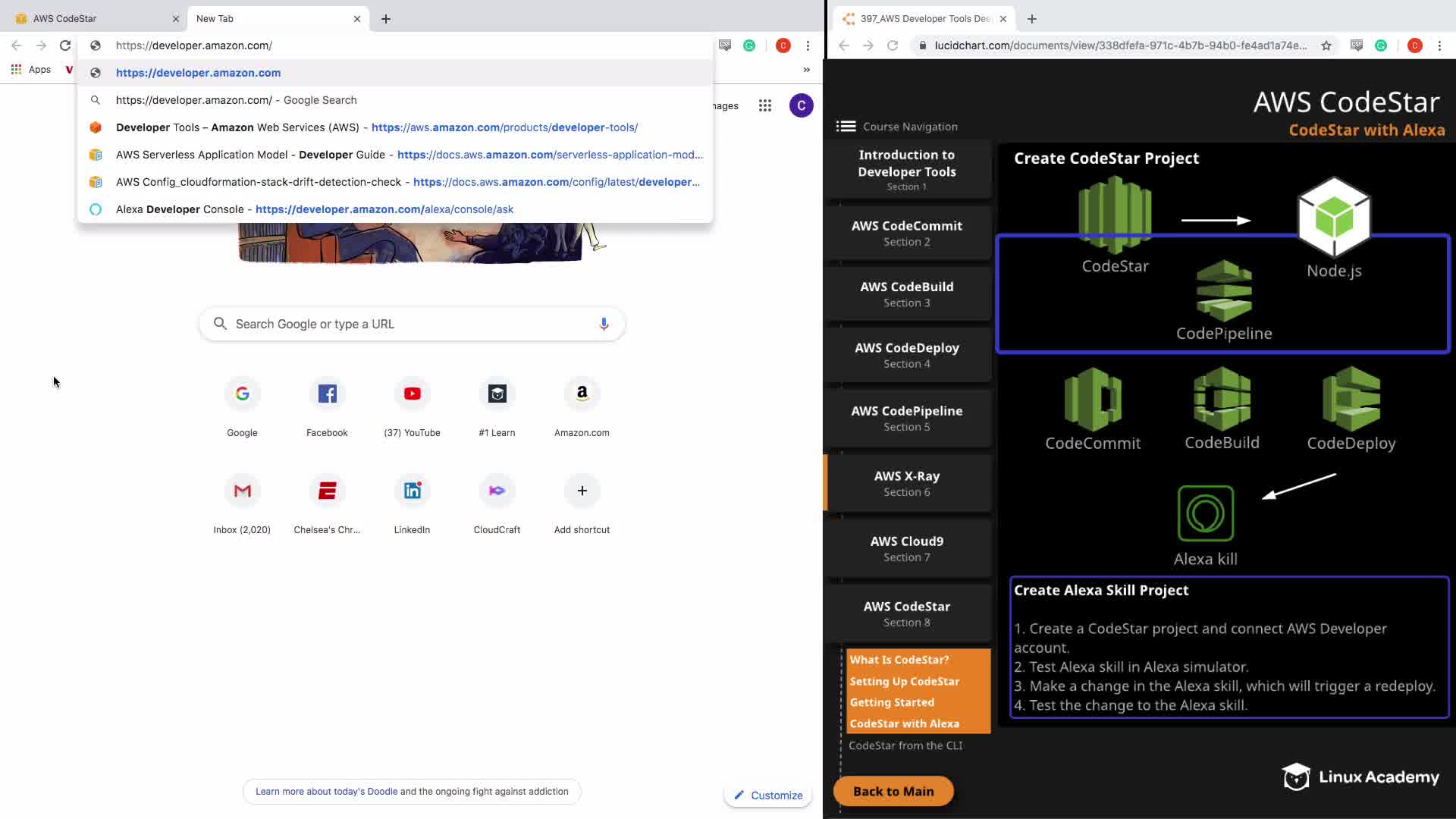This screenshot has height=819, width=1456.
Task: Bookmark the Lucidchart page with star icon
Action: click(x=1326, y=45)
